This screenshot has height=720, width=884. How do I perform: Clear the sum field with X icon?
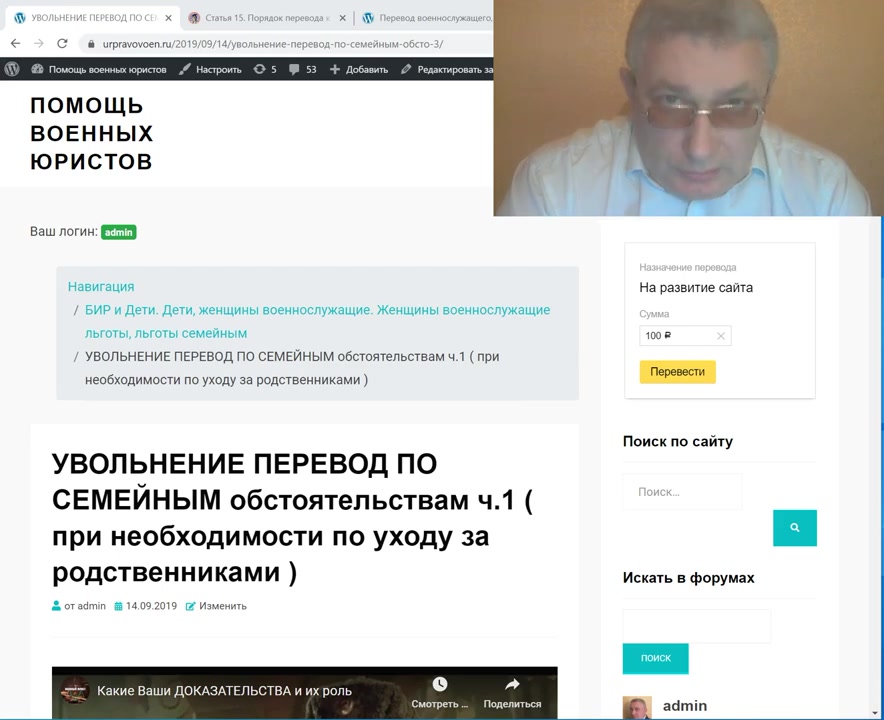[720, 336]
